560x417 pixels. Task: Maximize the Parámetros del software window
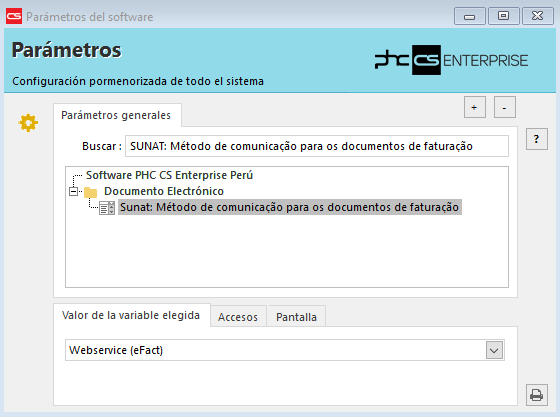point(504,16)
